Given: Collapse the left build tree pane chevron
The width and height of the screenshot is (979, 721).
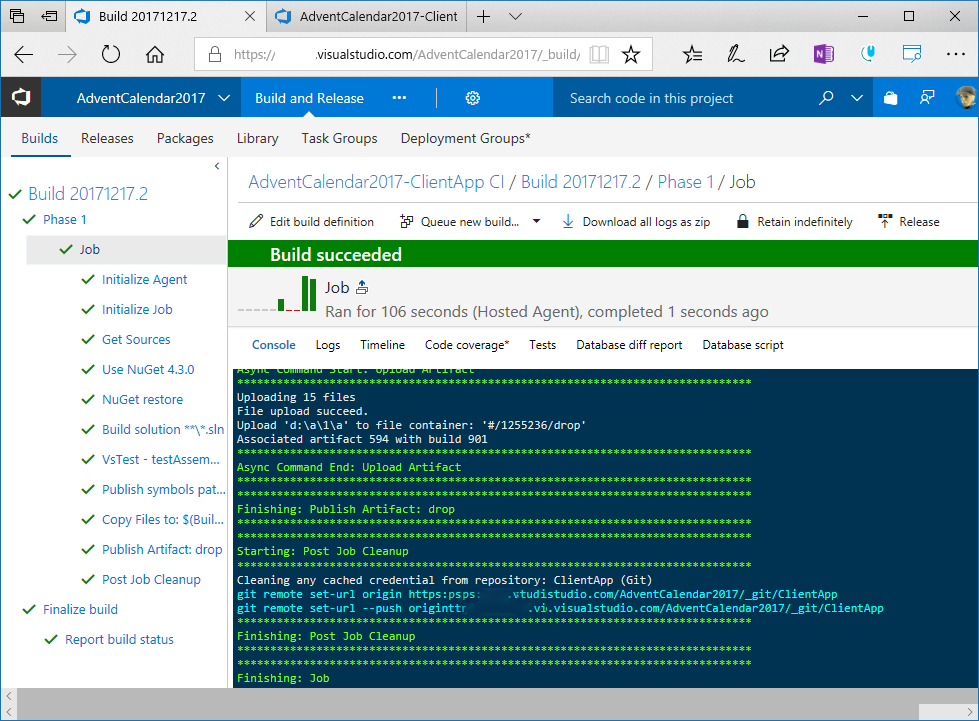Looking at the screenshot, I should click(217, 166).
